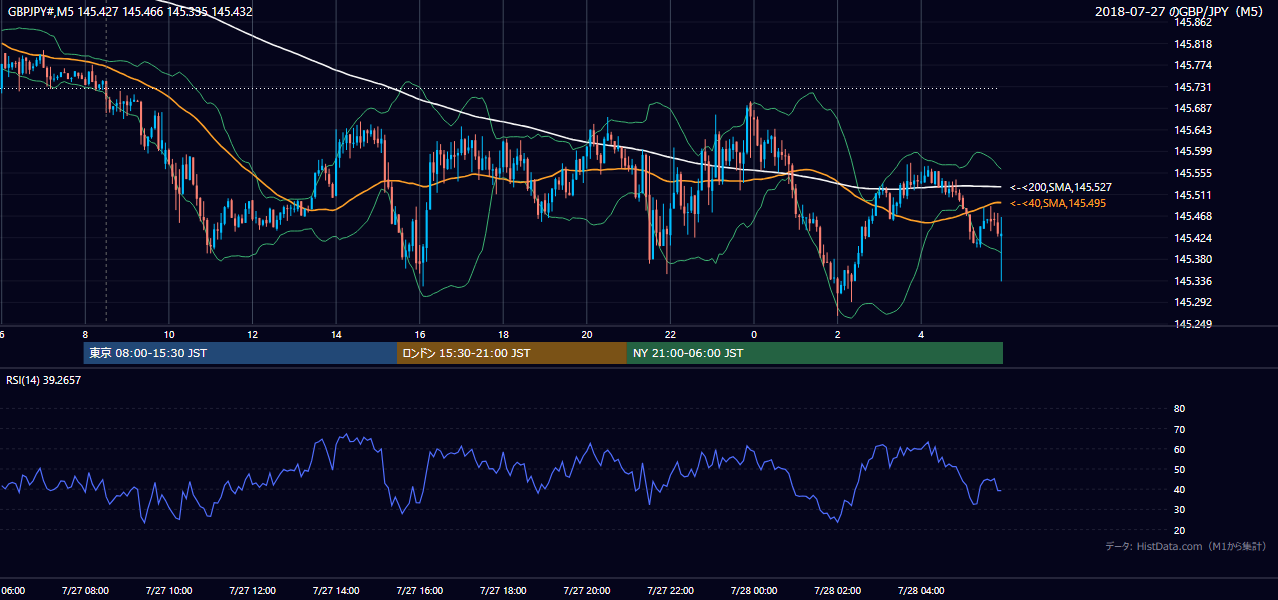Screen dimensions: 1278x600
Task: Click the RSI(14) 39.2657 indicator label
Action: pyautogui.click(x=43, y=380)
